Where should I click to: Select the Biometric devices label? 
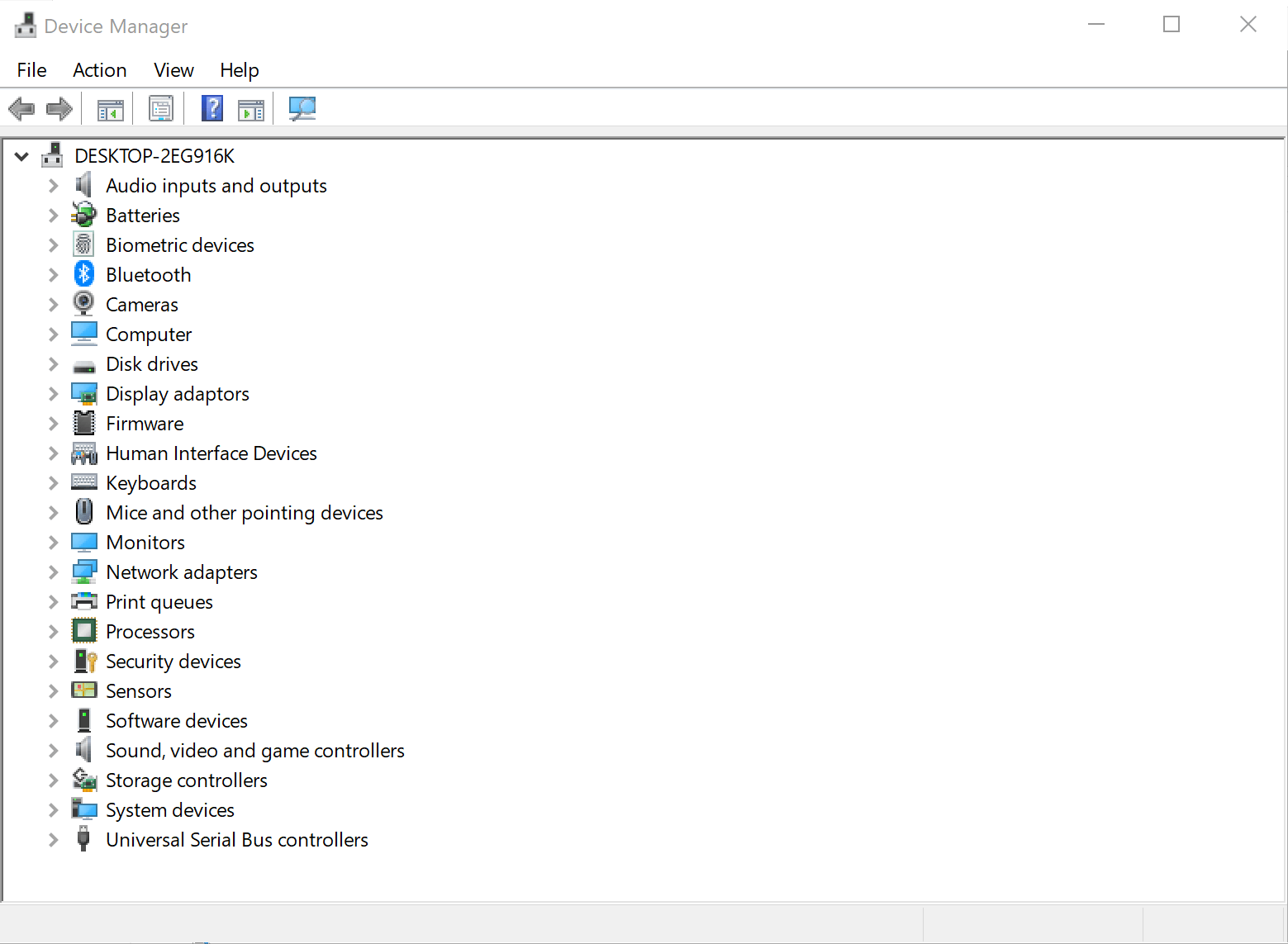coord(180,245)
